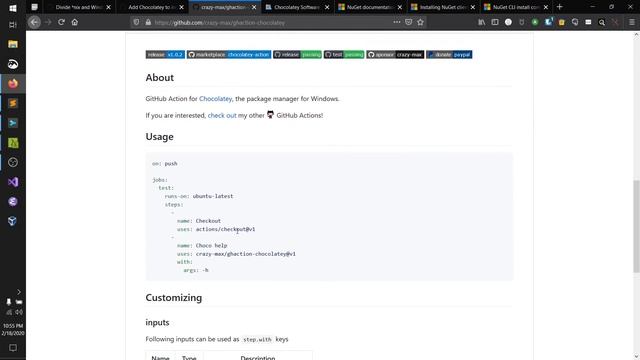Click the 'About' heading
This screenshot has height=360, width=640.
point(160,78)
